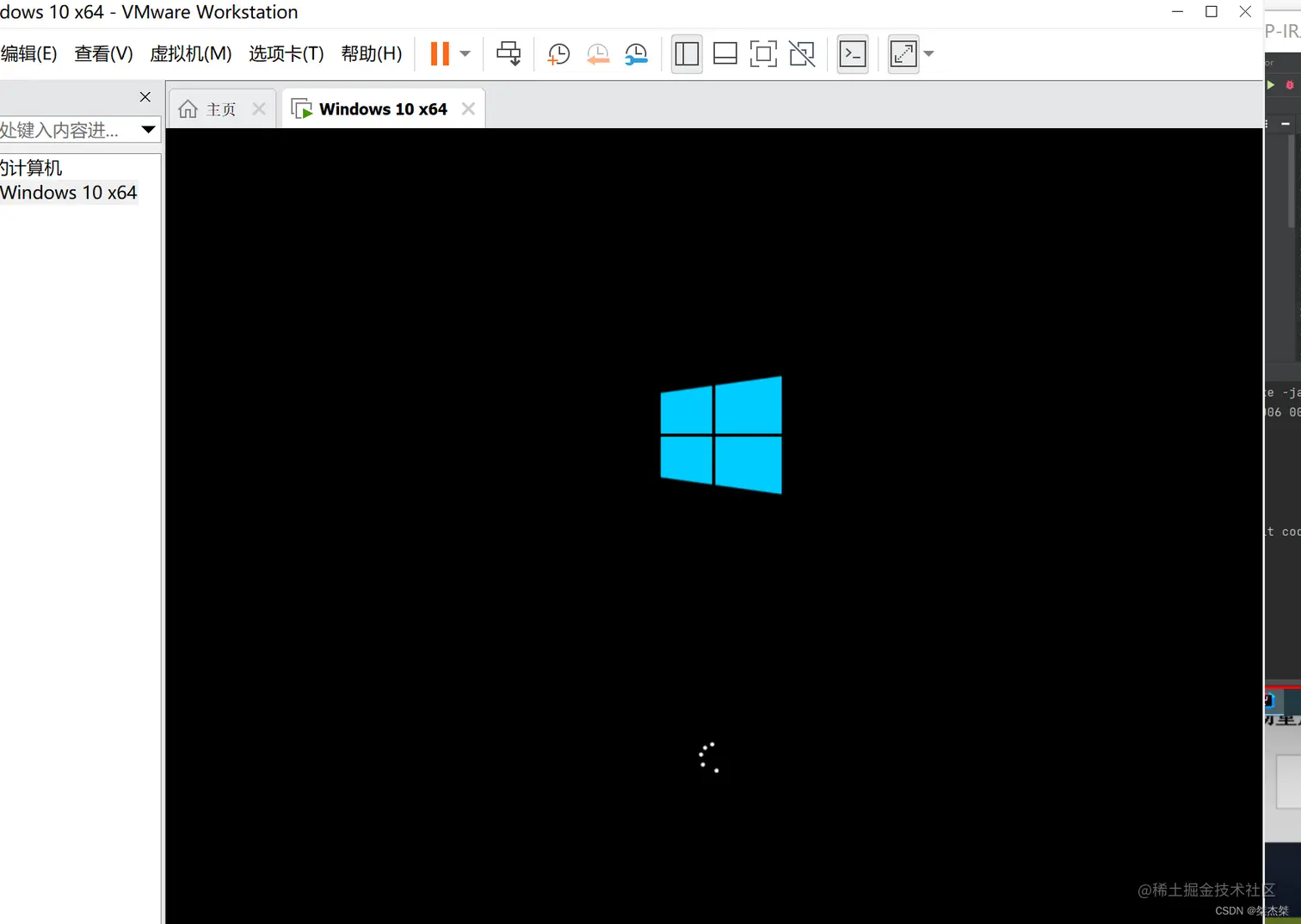Viewport: 1301px width, 924px height.
Task: Minimize the VMware Workstation window
Action: [x=1177, y=11]
